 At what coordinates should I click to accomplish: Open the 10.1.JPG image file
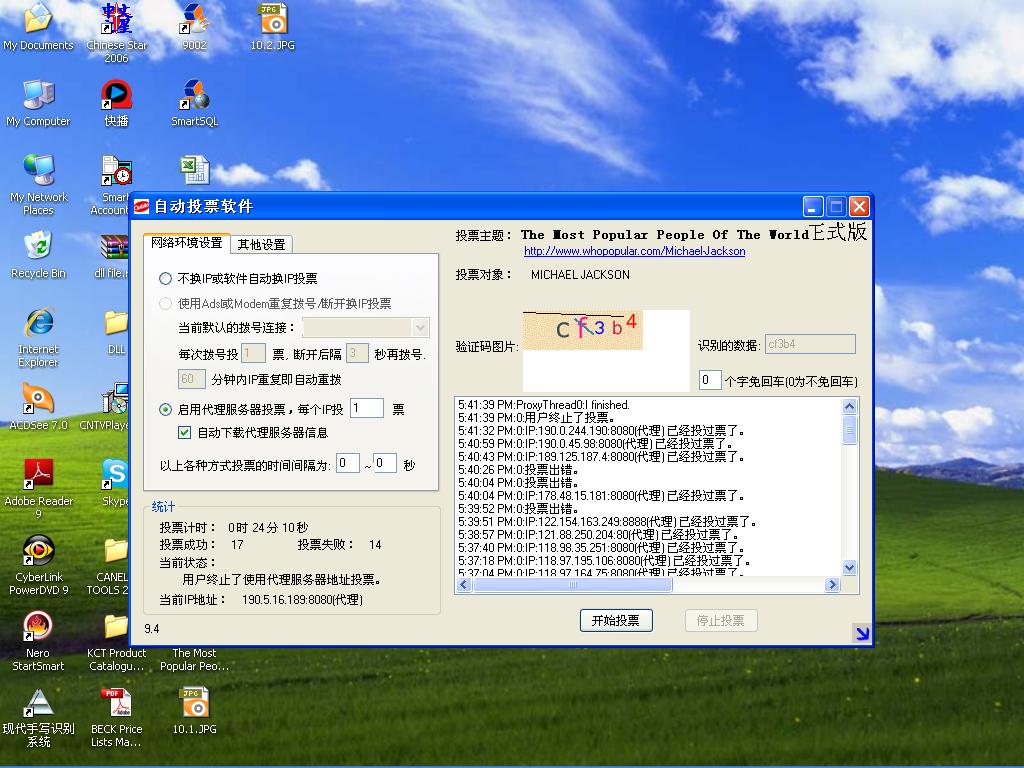(x=193, y=703)
